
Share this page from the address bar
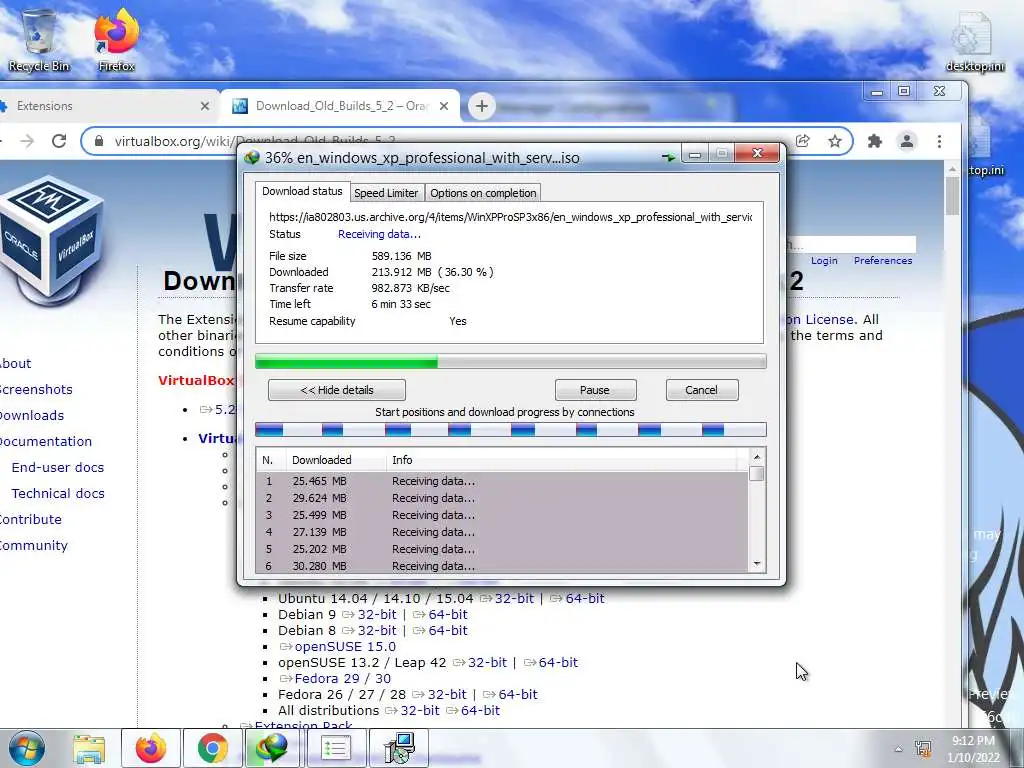tap(803, 141)
